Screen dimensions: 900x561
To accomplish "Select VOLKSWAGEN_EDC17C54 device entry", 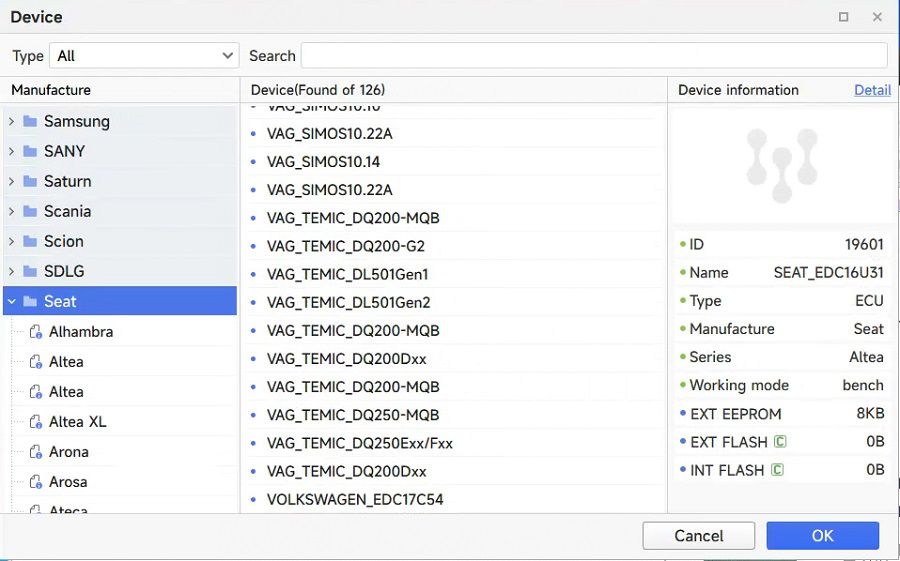I will [x=354, y=499].
